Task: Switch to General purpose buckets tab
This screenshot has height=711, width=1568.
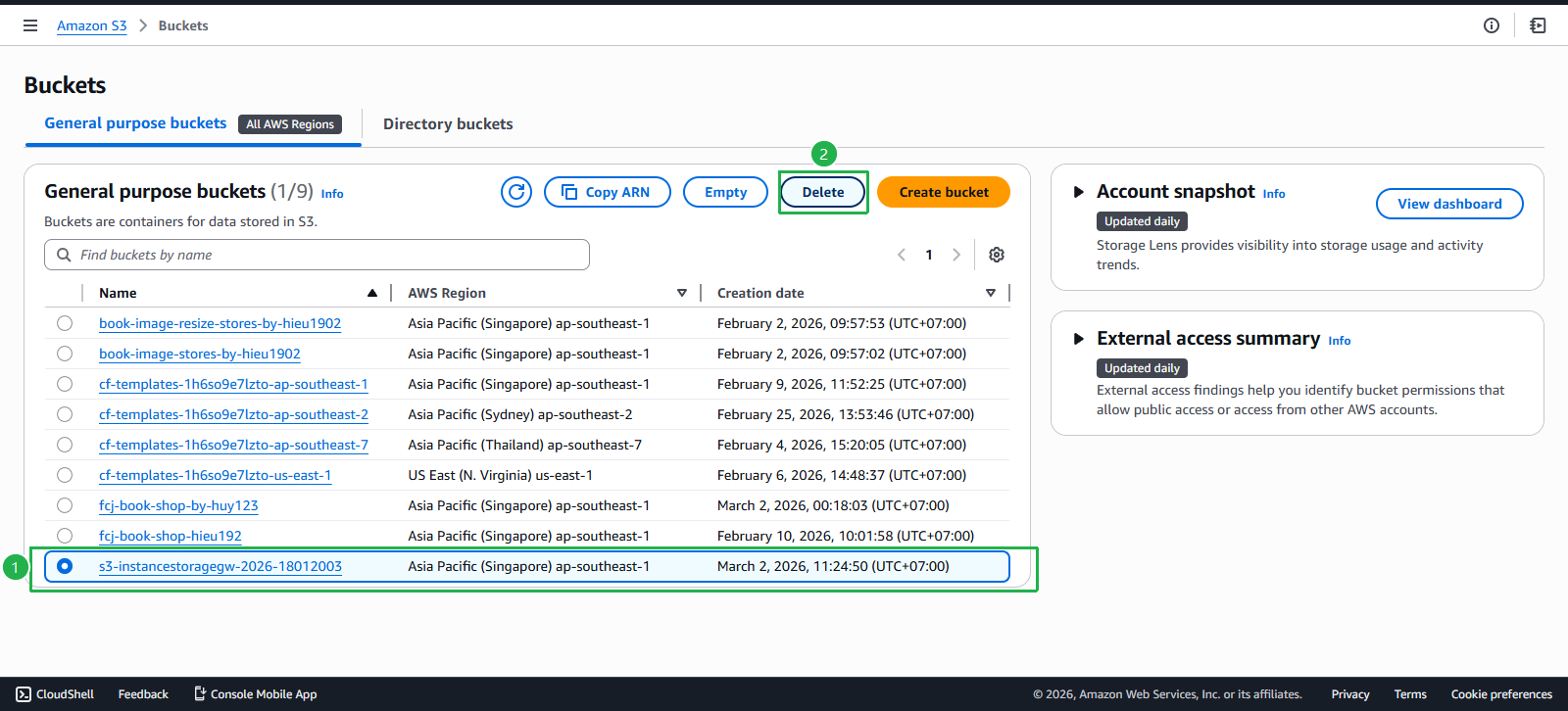Action: coord(135,123)
